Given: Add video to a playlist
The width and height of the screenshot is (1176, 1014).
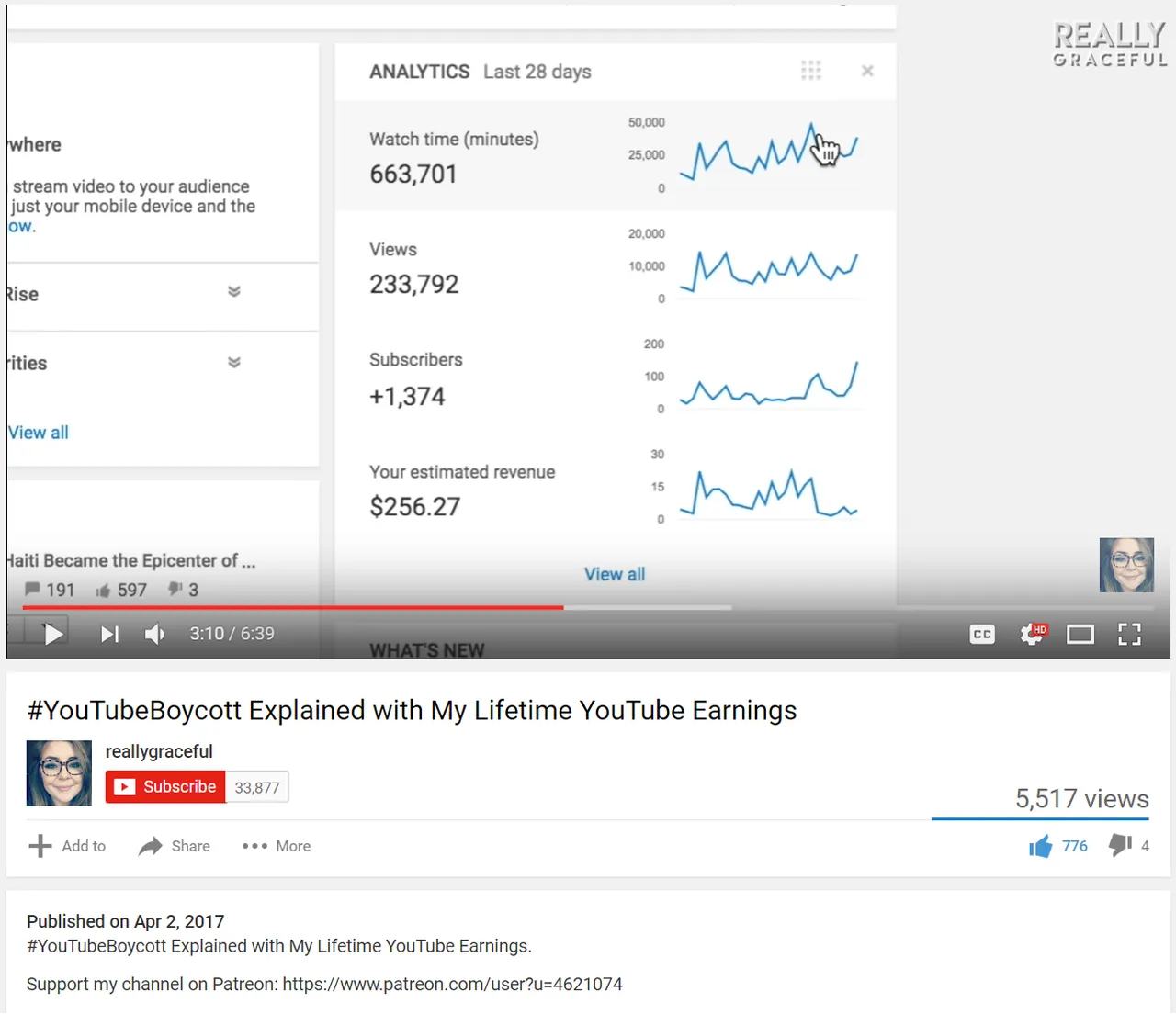Looking at the screenshot, I should click(x=67, y=846).
